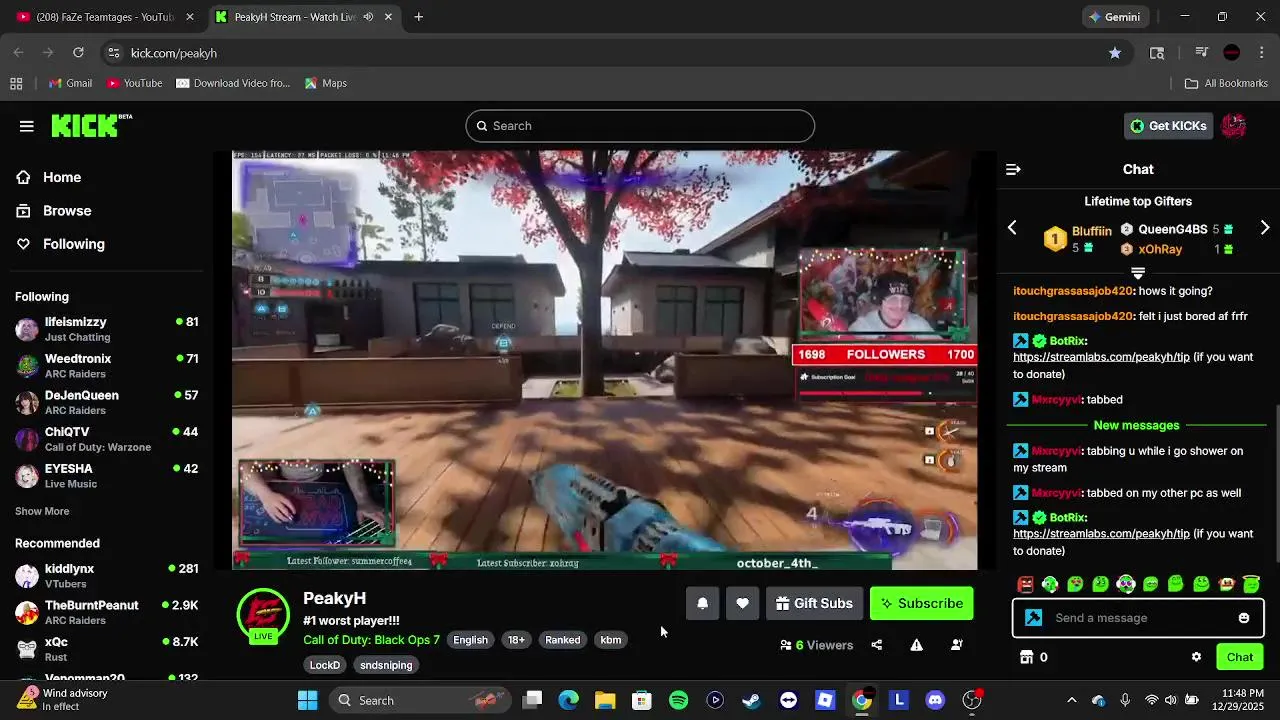Click the LockD tag
This screenshot has height=720, width=1280.
click(x=325, y=665)
